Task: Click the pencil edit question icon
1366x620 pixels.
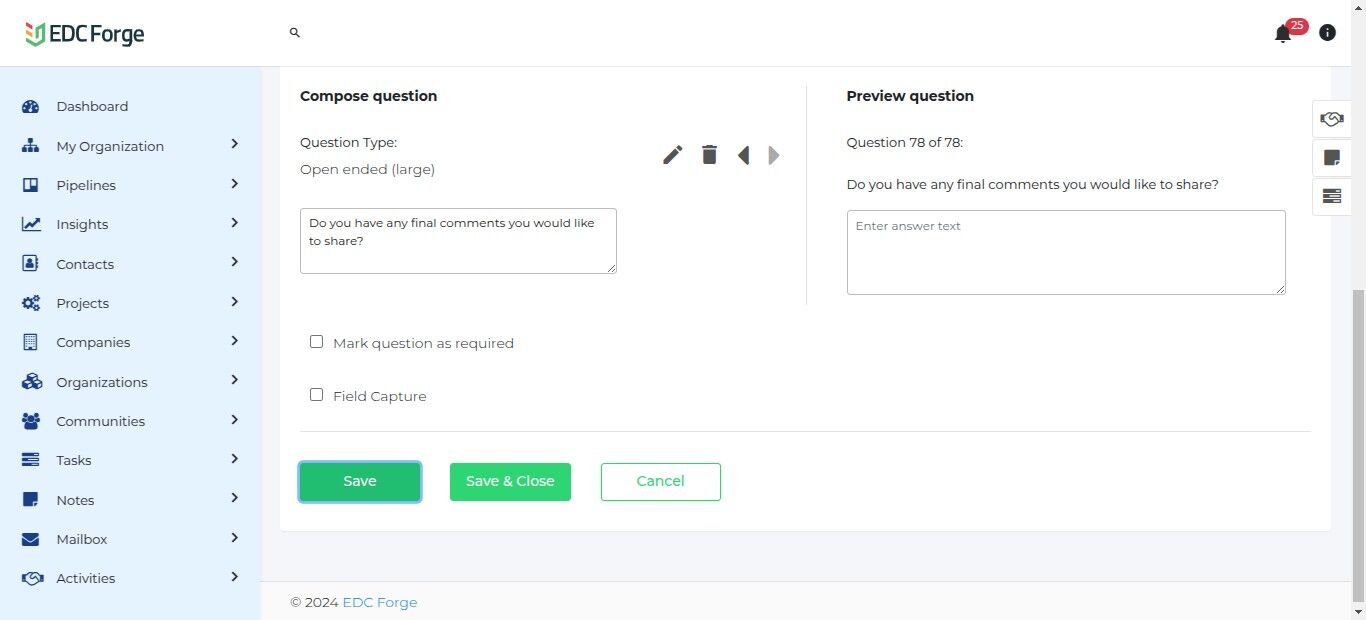Action: (673, 155)
